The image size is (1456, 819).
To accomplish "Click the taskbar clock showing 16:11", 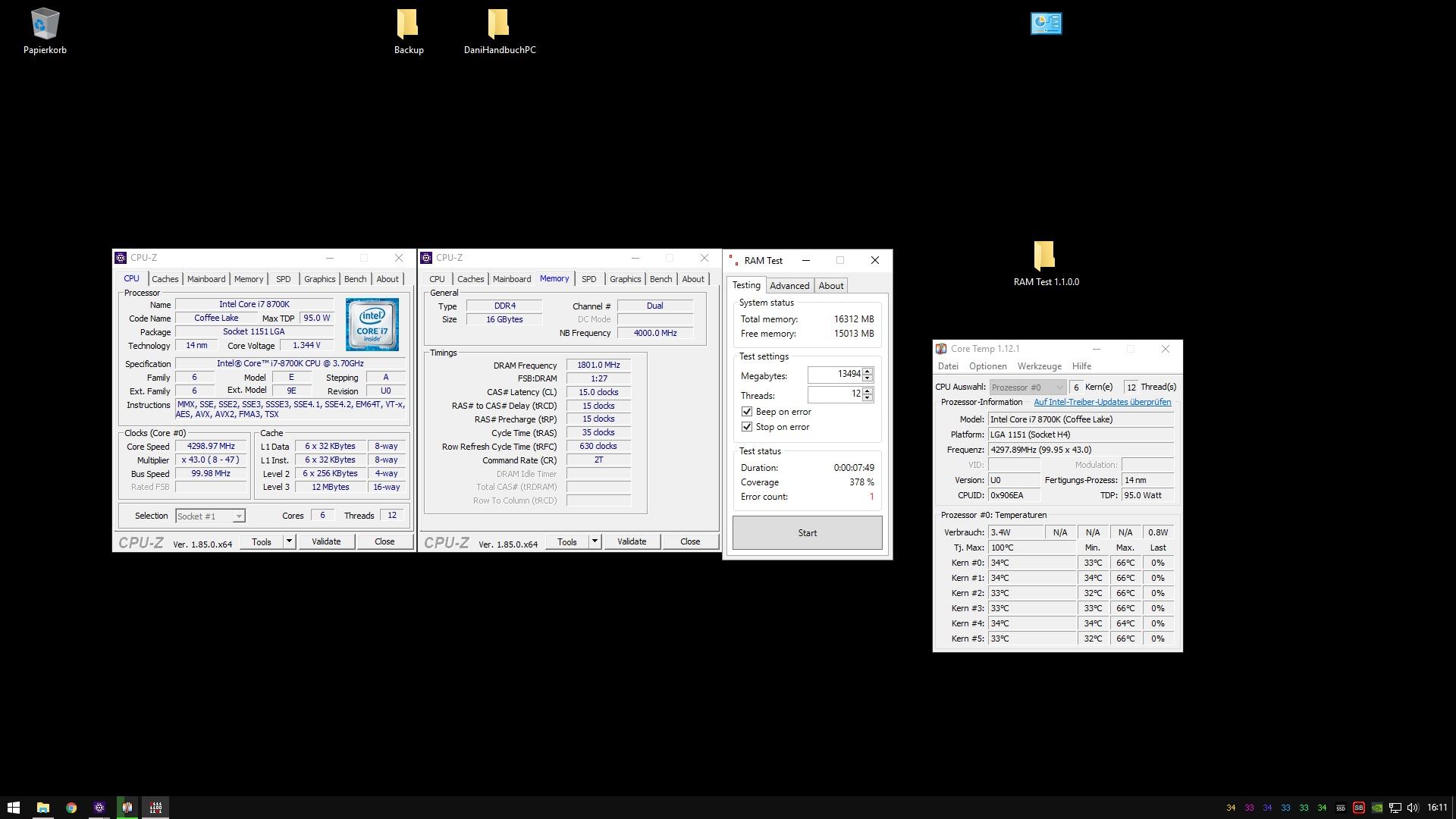I will point(1437,808).
